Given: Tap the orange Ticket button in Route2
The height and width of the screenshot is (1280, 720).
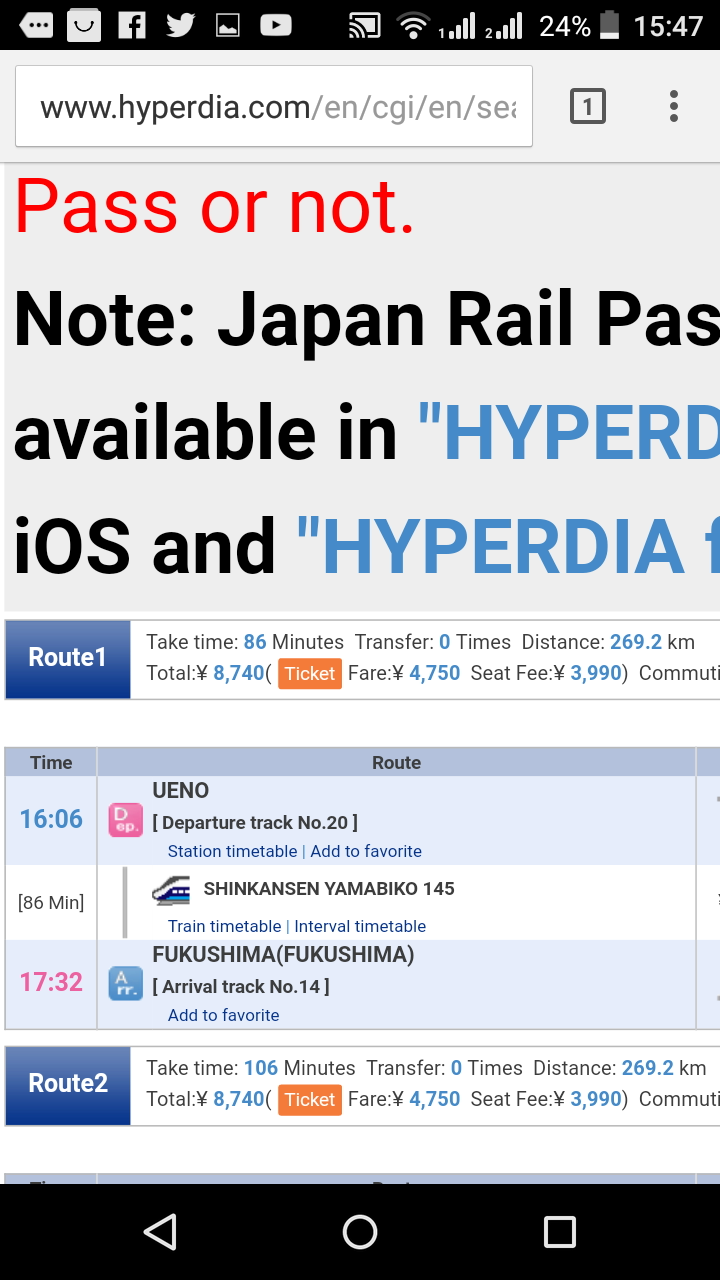Looking at the screenshot, I should pos(310,1100).
